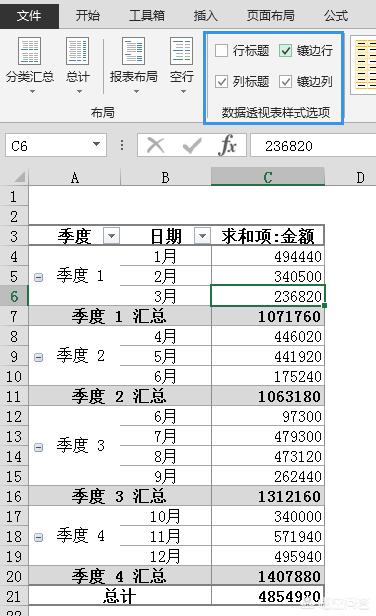This screenshot has width=376, height=616.
Task: Toggle the 镶边列 checkbox
Action: [x=286, y=82]
